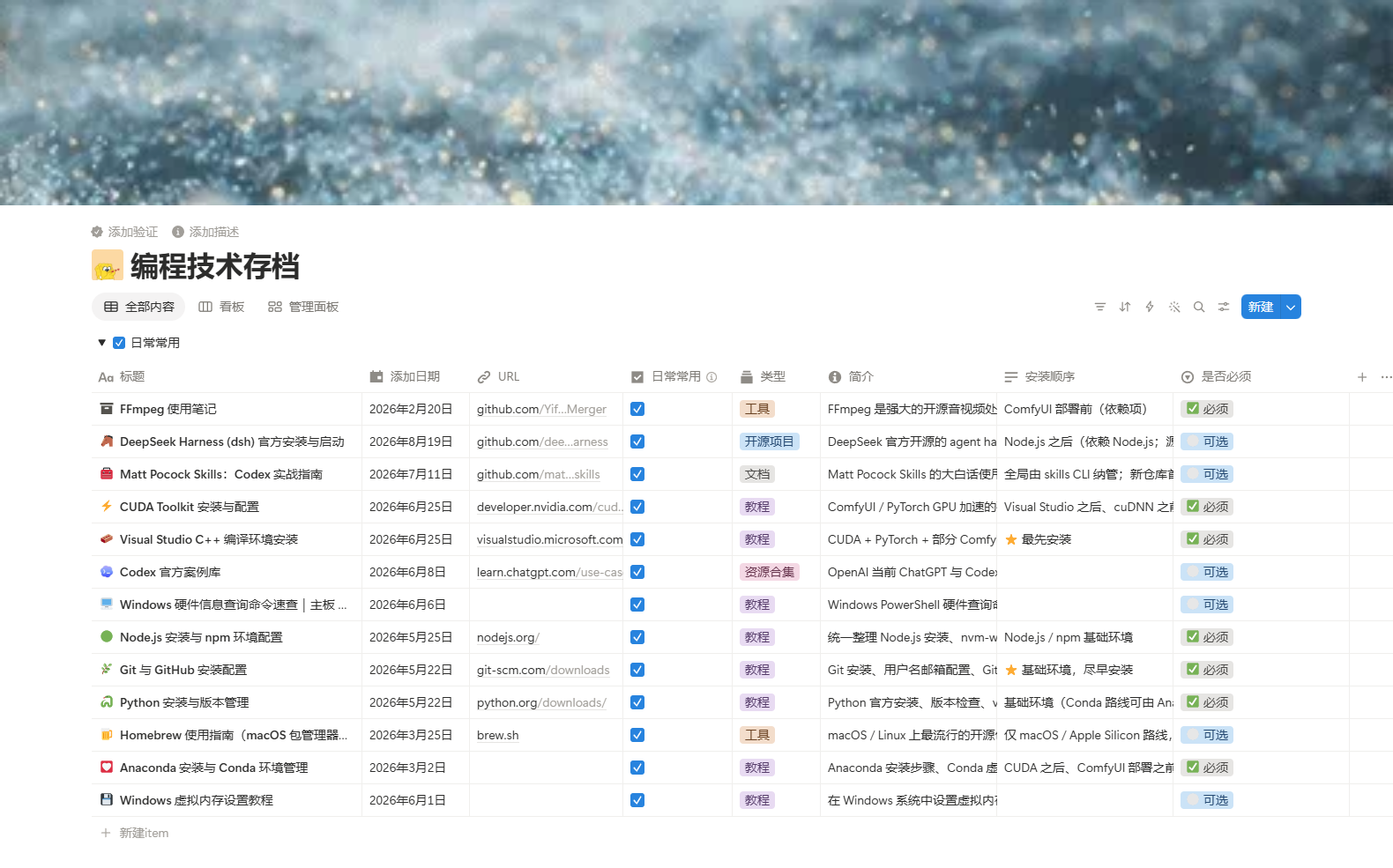Open 类型 tag dropdown for FFmpeg row
The height and width of the screenshot is (868, 1393).
pyautogui.click(x=757, y=409)
